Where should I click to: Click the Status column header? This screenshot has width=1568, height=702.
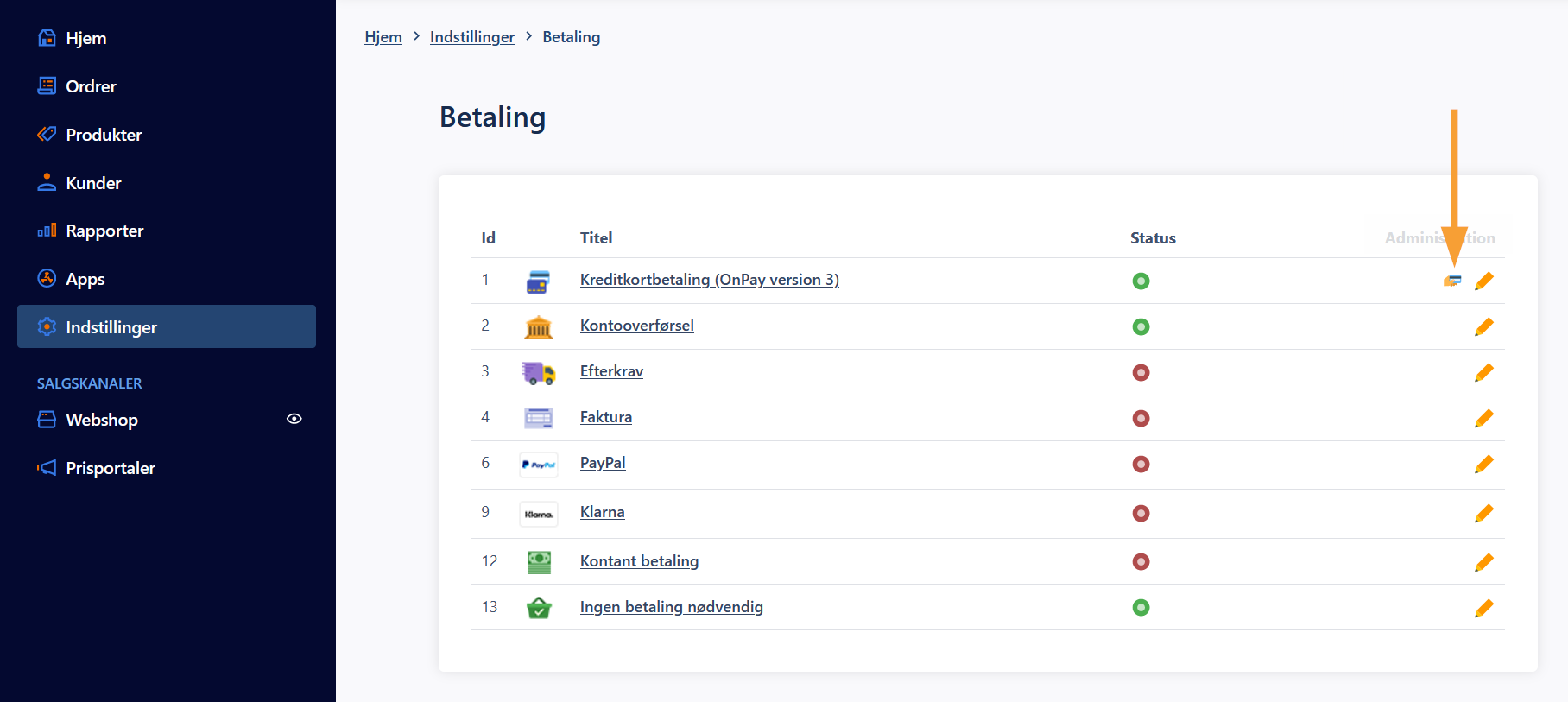pyautogui.click(x=1153, y=238)
